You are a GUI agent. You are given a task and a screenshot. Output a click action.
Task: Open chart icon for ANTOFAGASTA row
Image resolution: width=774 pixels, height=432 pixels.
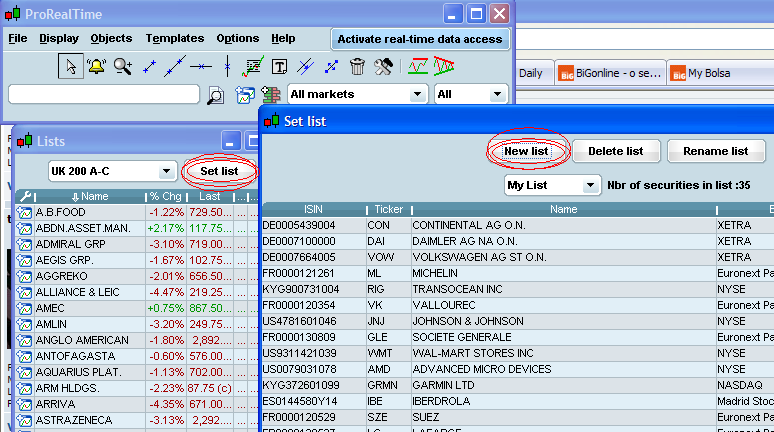[24, 356]
